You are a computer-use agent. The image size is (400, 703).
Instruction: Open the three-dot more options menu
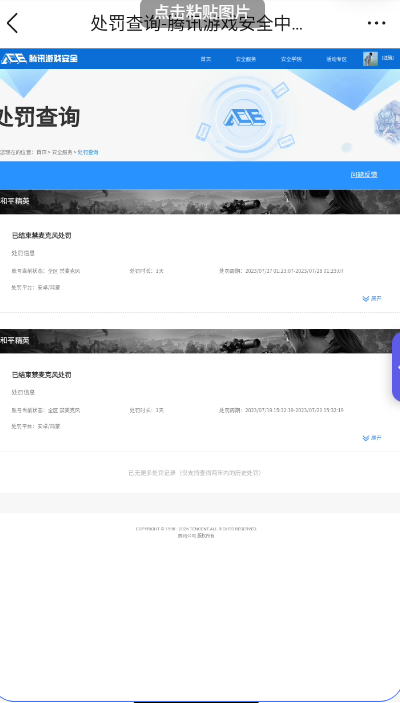pyautogui.click(x=376, y=23)
